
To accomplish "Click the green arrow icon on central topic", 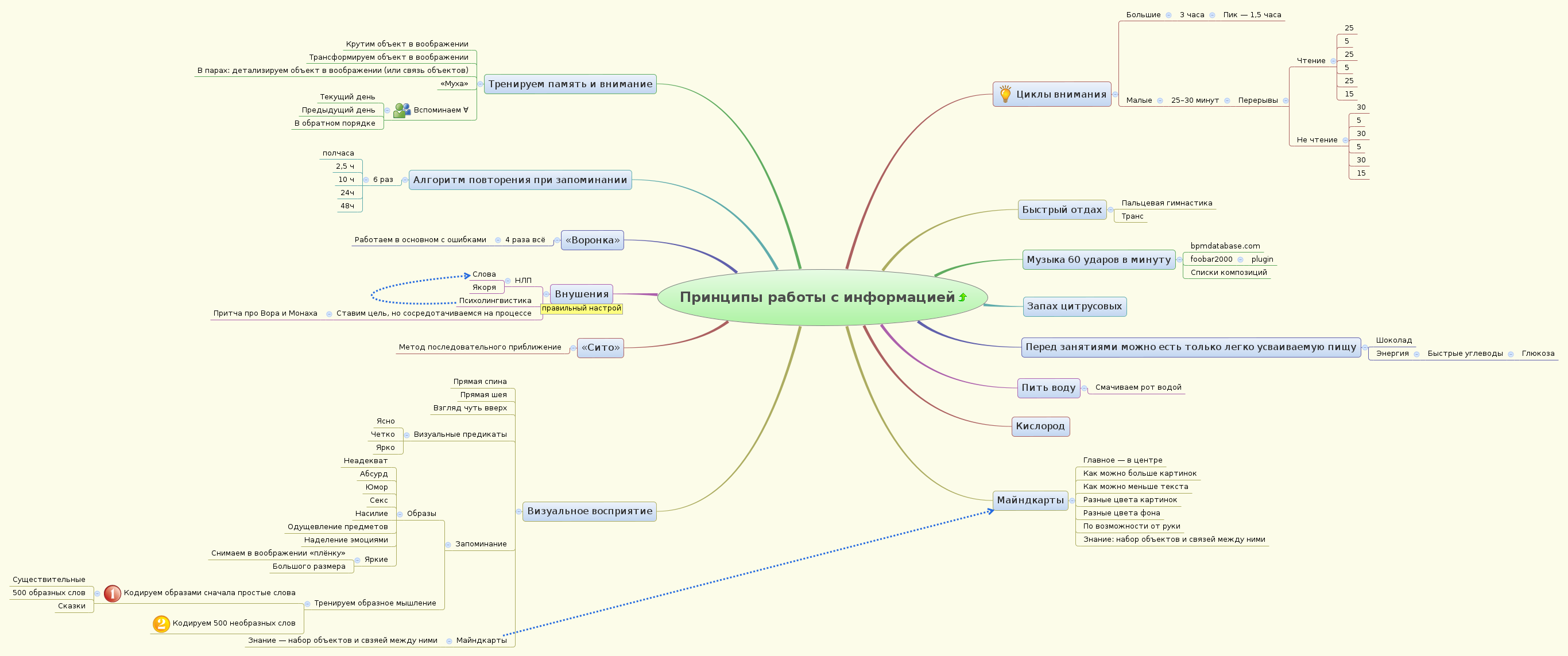I will coord(962,297).
